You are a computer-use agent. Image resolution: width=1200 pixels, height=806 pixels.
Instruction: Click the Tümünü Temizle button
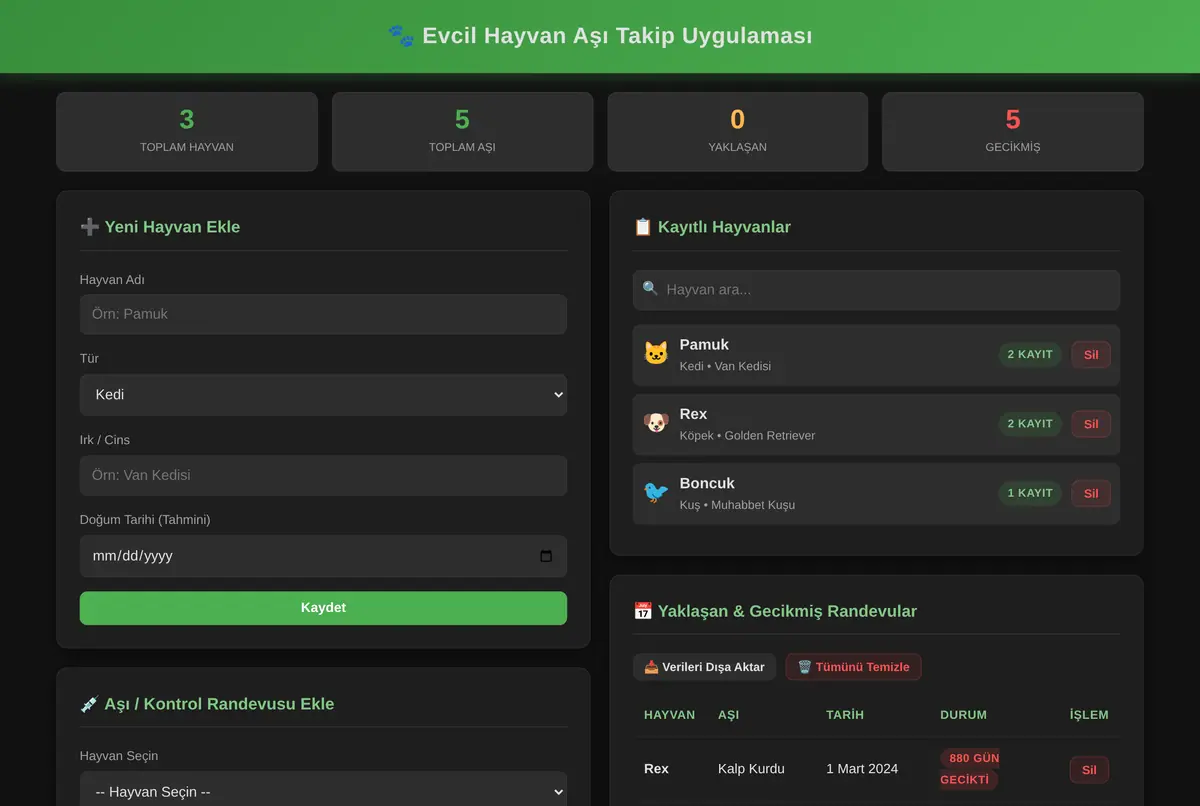point(853,667)
